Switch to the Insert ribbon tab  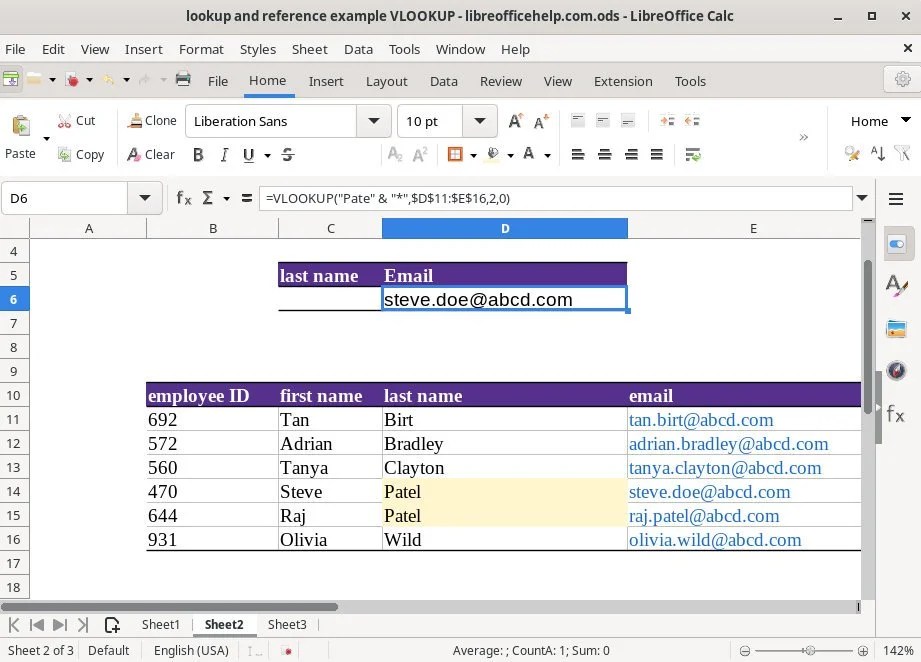coord(326,81)
